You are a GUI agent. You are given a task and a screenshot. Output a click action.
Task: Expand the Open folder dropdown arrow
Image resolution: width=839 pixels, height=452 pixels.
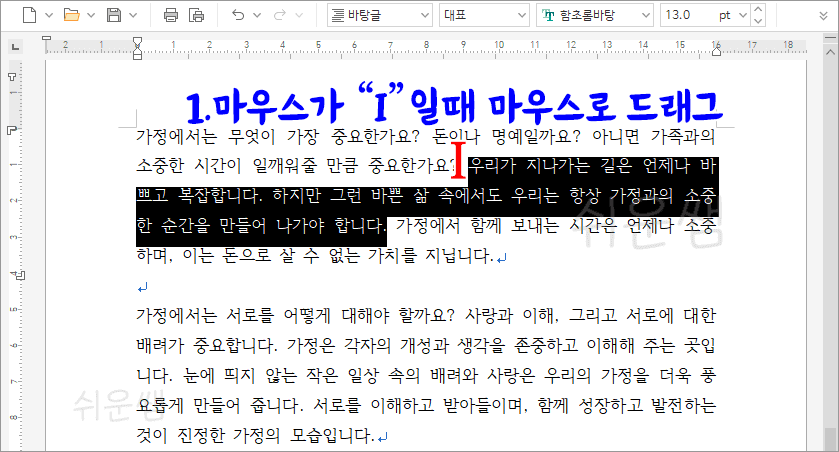click(91, 15)
